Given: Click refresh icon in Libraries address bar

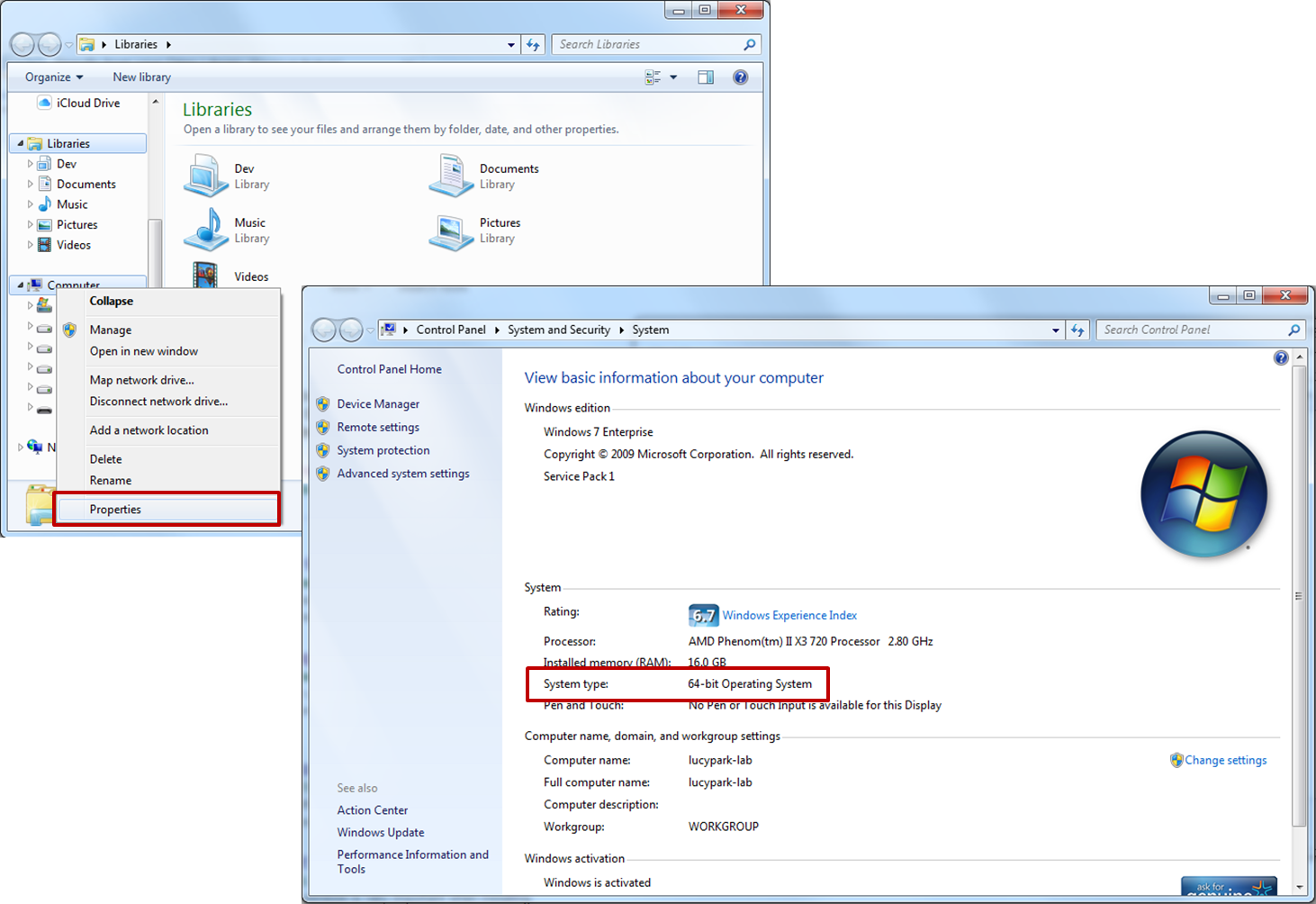Looking at the screenshot, I should [x=533, y=44].
